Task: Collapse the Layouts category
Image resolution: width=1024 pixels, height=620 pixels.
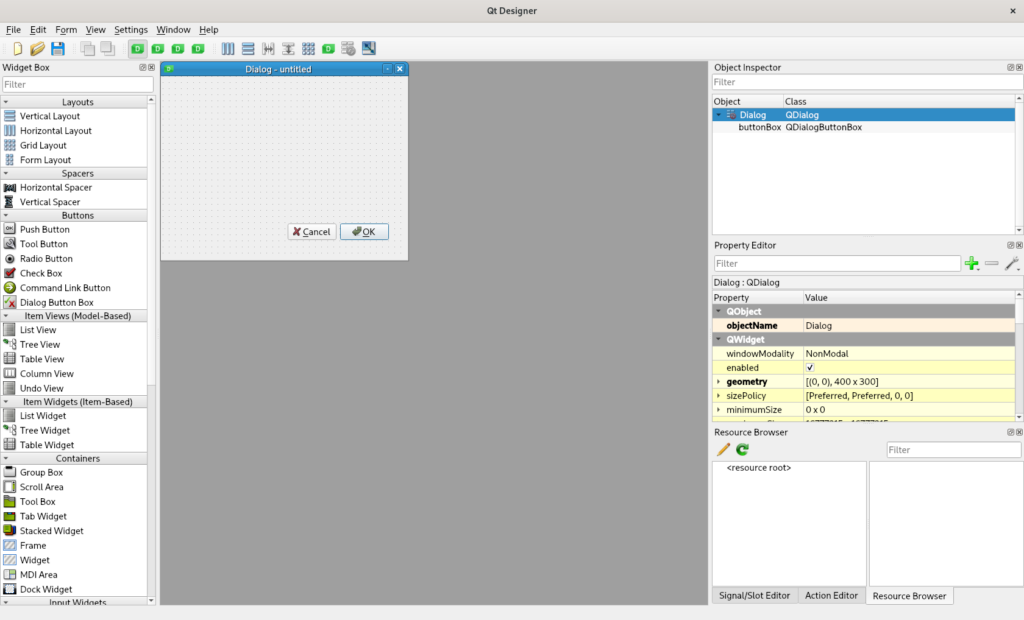Action: coord(6,102)
